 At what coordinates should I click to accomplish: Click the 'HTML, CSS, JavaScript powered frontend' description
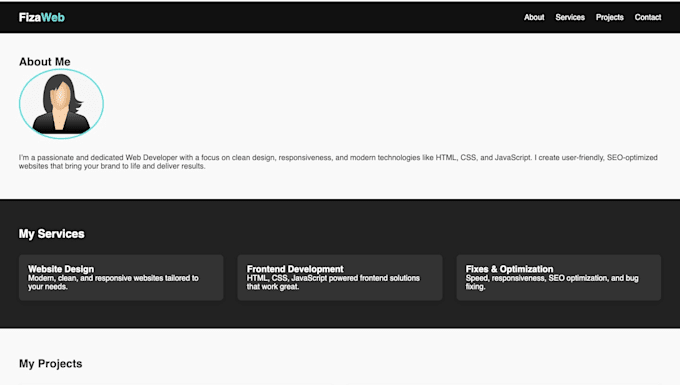click(333, 282)
